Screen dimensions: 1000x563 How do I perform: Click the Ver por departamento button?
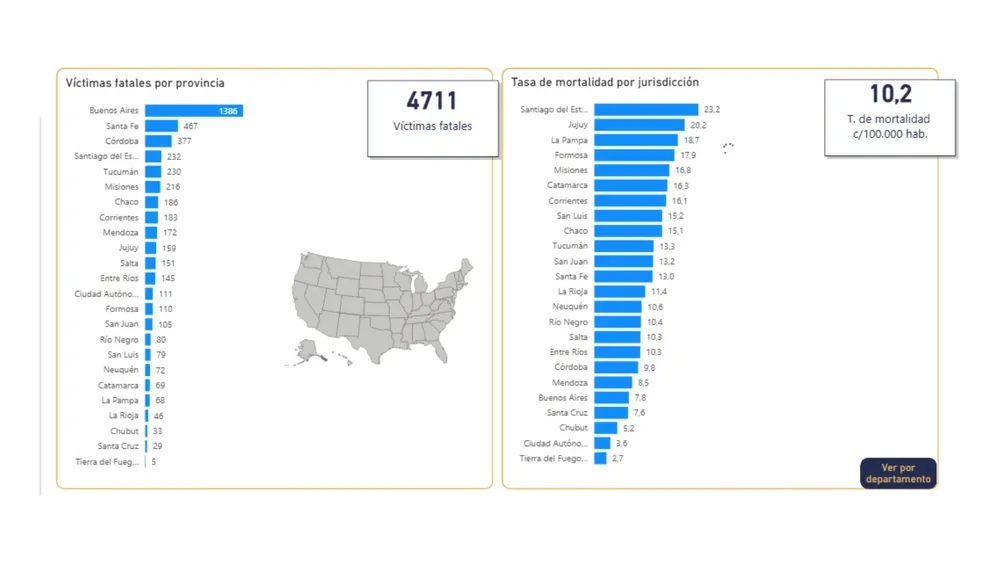click(898, 473)
